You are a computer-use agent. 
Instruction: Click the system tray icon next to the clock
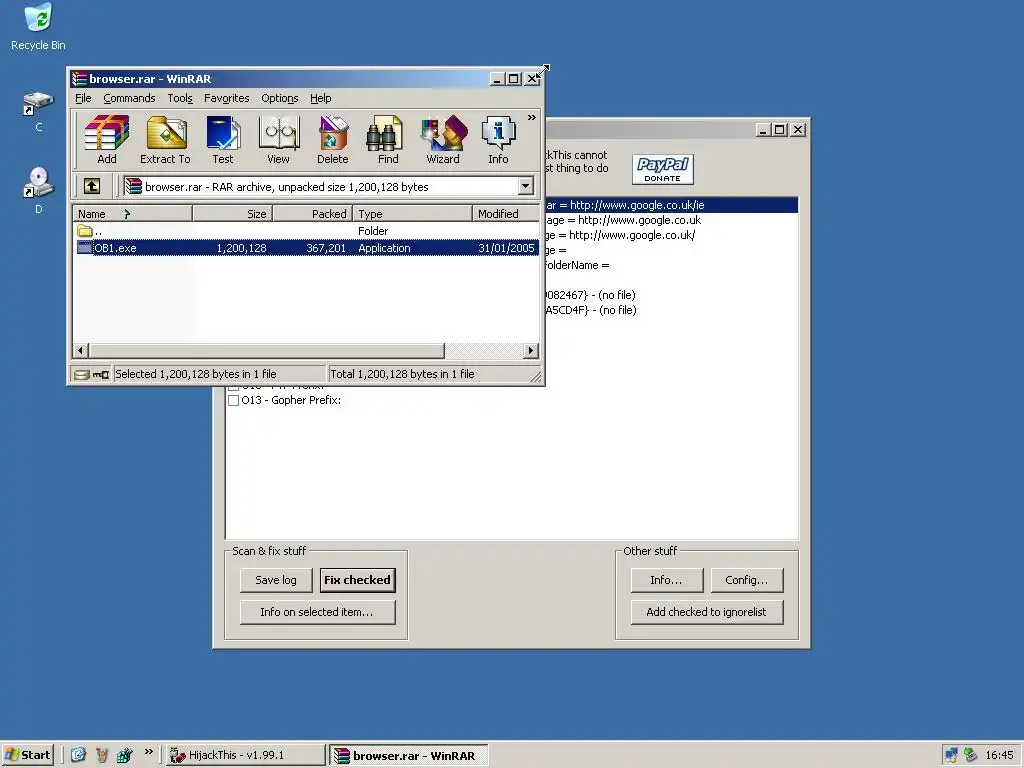click(970, 755)
